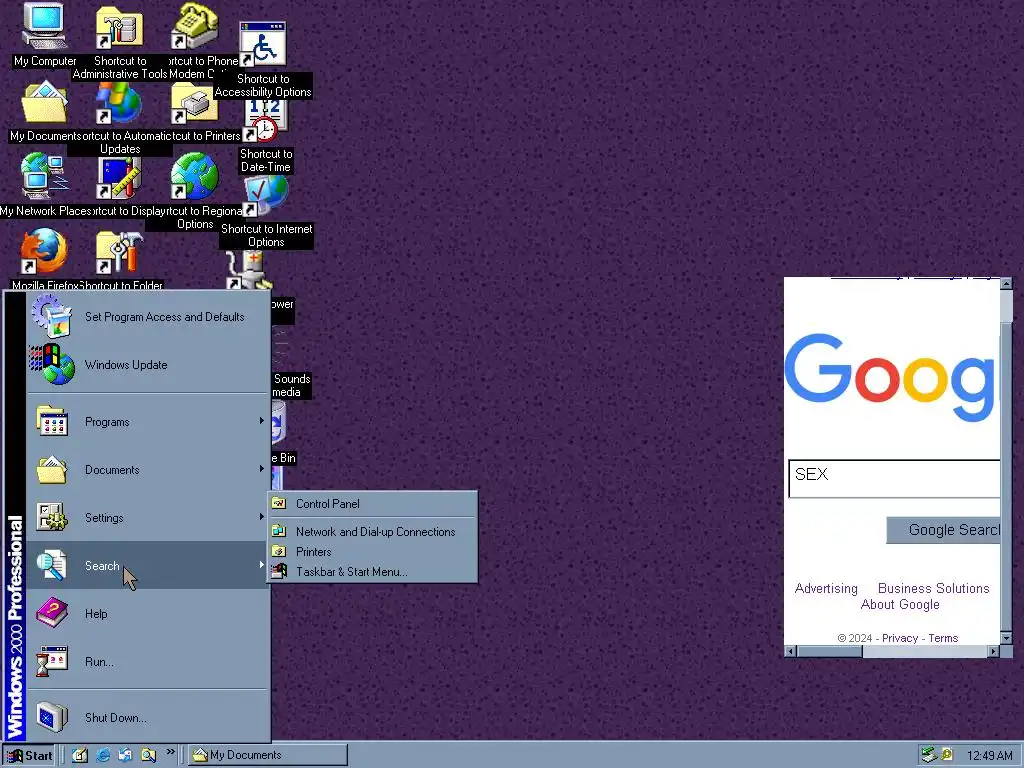Expand the Settings submenu arrow
The width and height of the screenshot is (1024, 768).
pyautogui.click(x=261, y=517)
